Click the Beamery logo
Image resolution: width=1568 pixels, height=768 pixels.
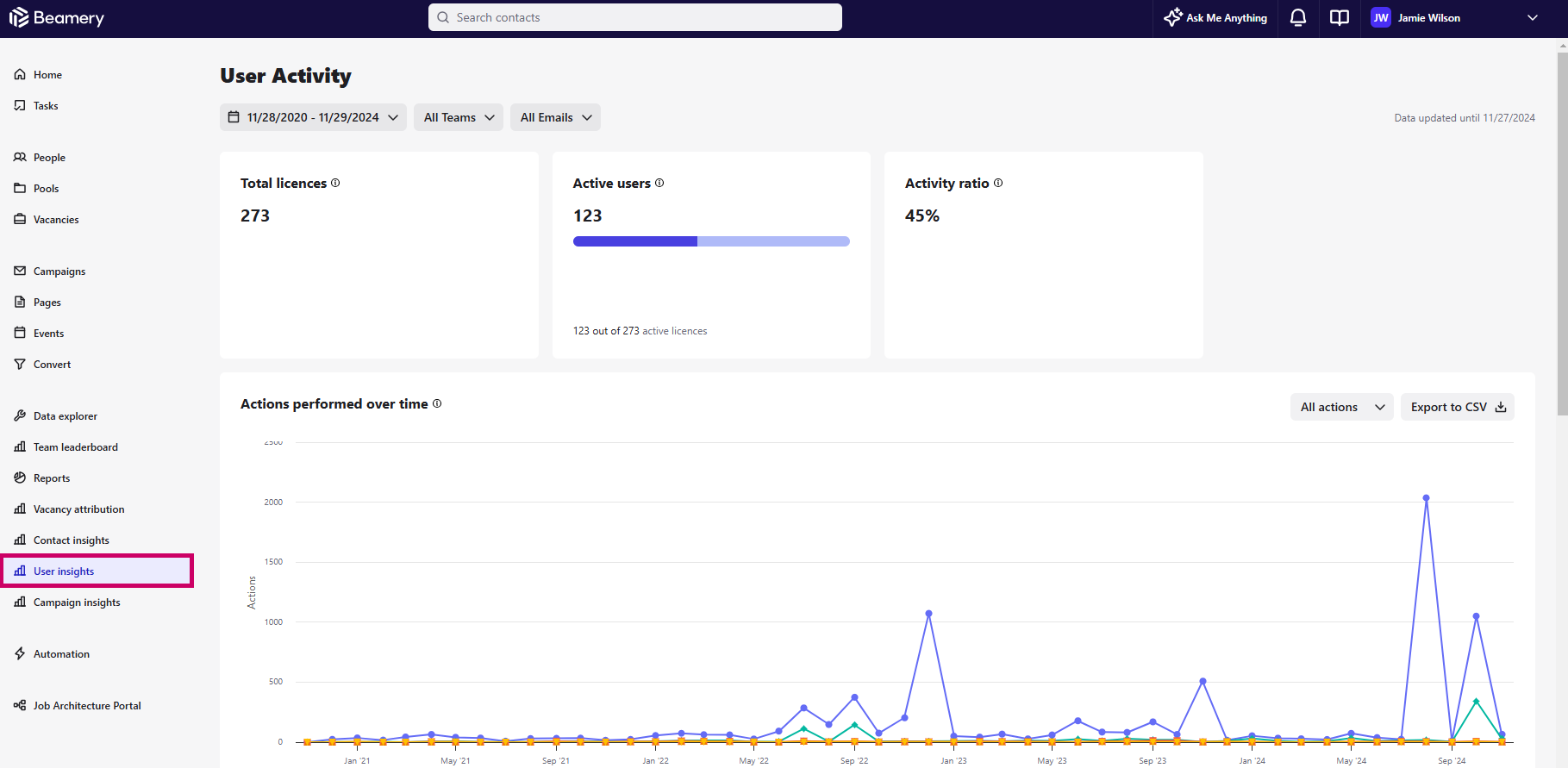pyautogui.click(x=57, y=18)
